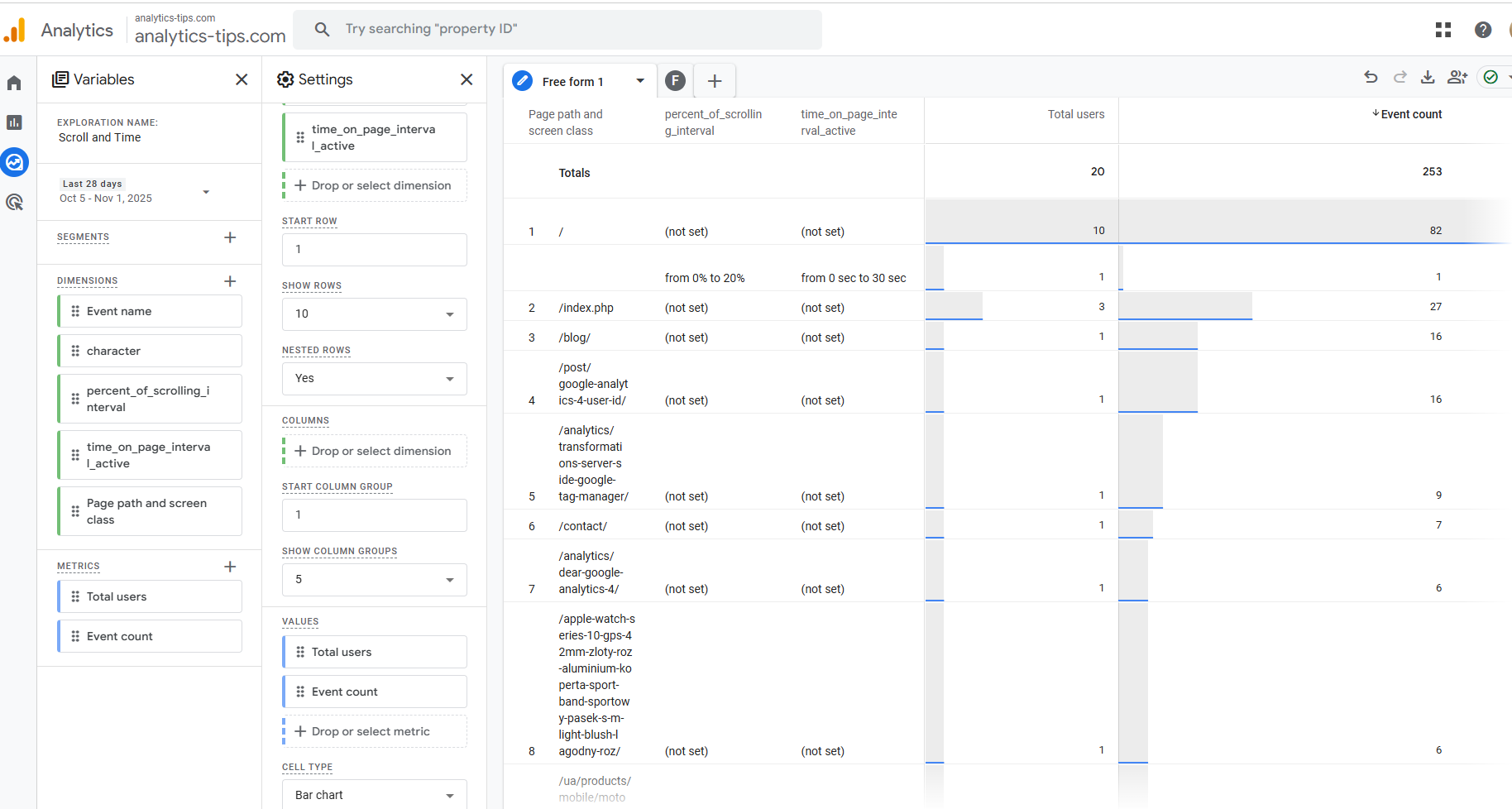Click the share exploration icon
Screen dimensions: 1512x809
pyautogui.click(x=1457, y=77)
